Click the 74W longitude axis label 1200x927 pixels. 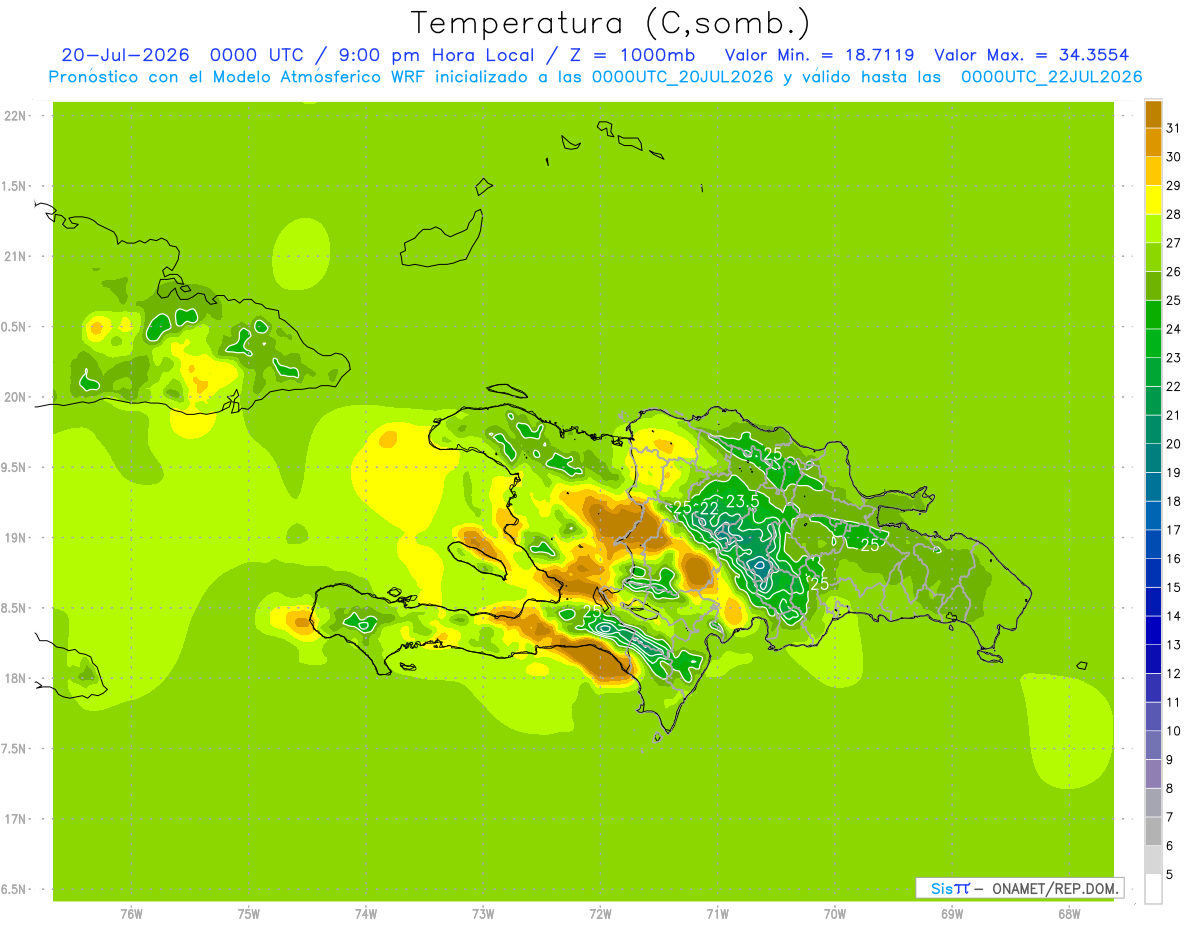click(x=366, y=913)
